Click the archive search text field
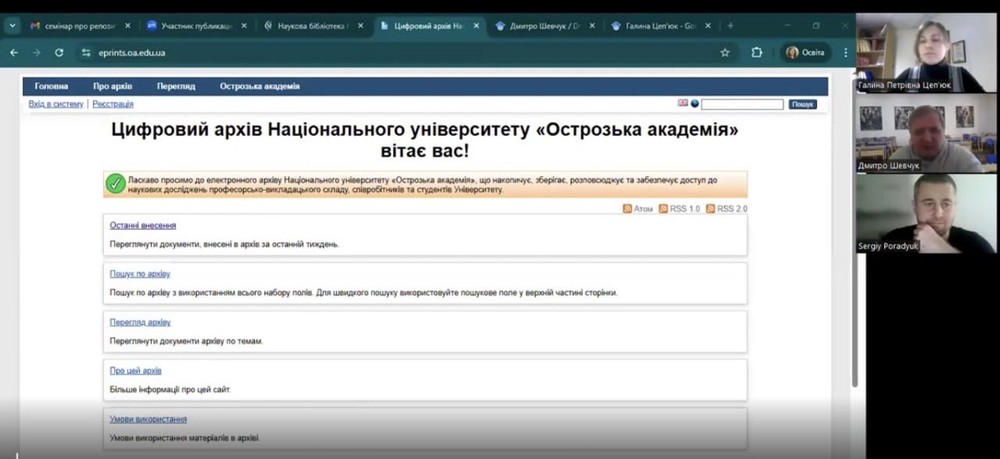 741,104
